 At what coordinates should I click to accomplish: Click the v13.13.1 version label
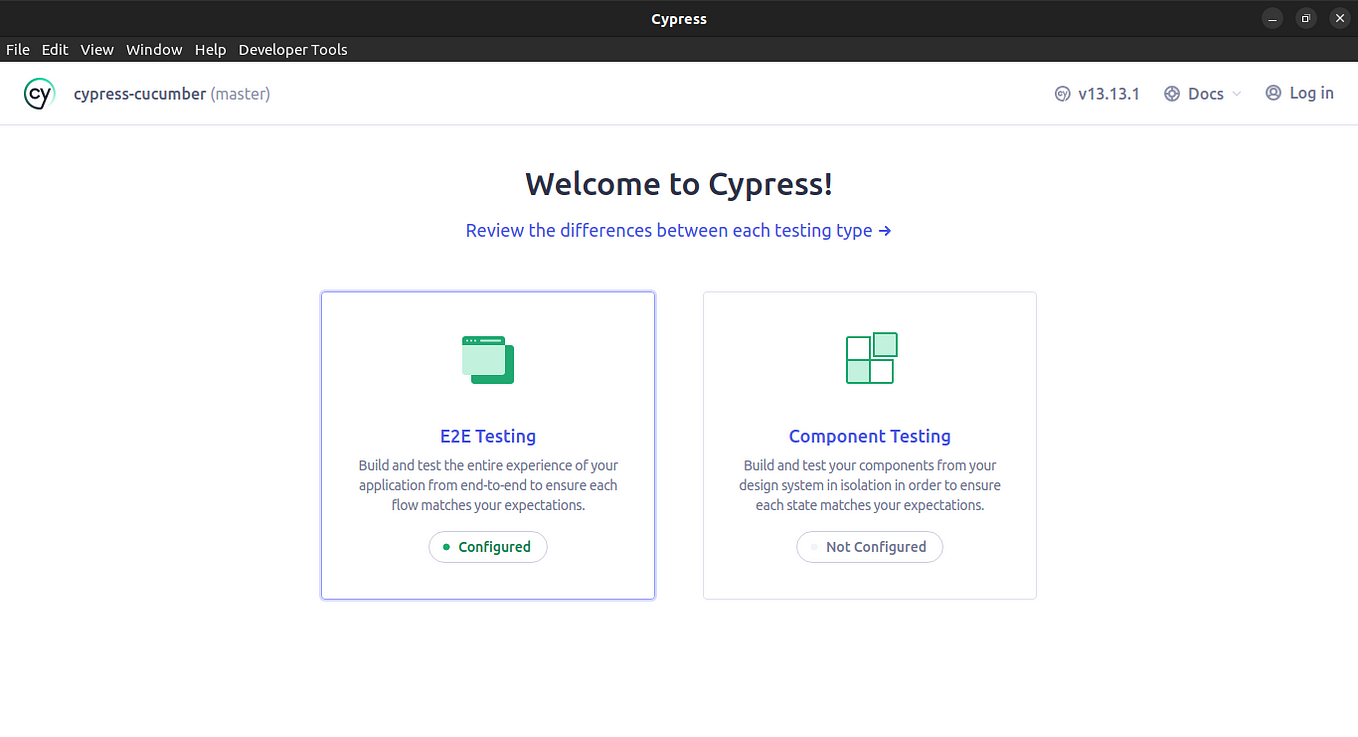[x=1108, y=94]
